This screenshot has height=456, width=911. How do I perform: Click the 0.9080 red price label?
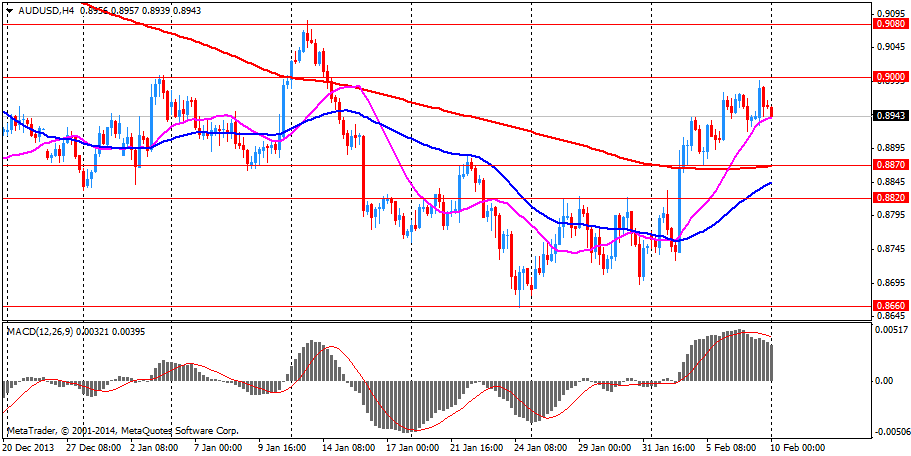click(x=889, y=23)
